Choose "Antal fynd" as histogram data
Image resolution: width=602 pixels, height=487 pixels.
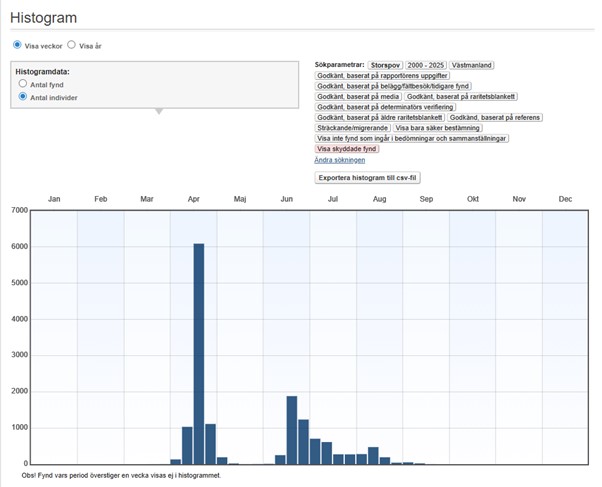point(23,85)
